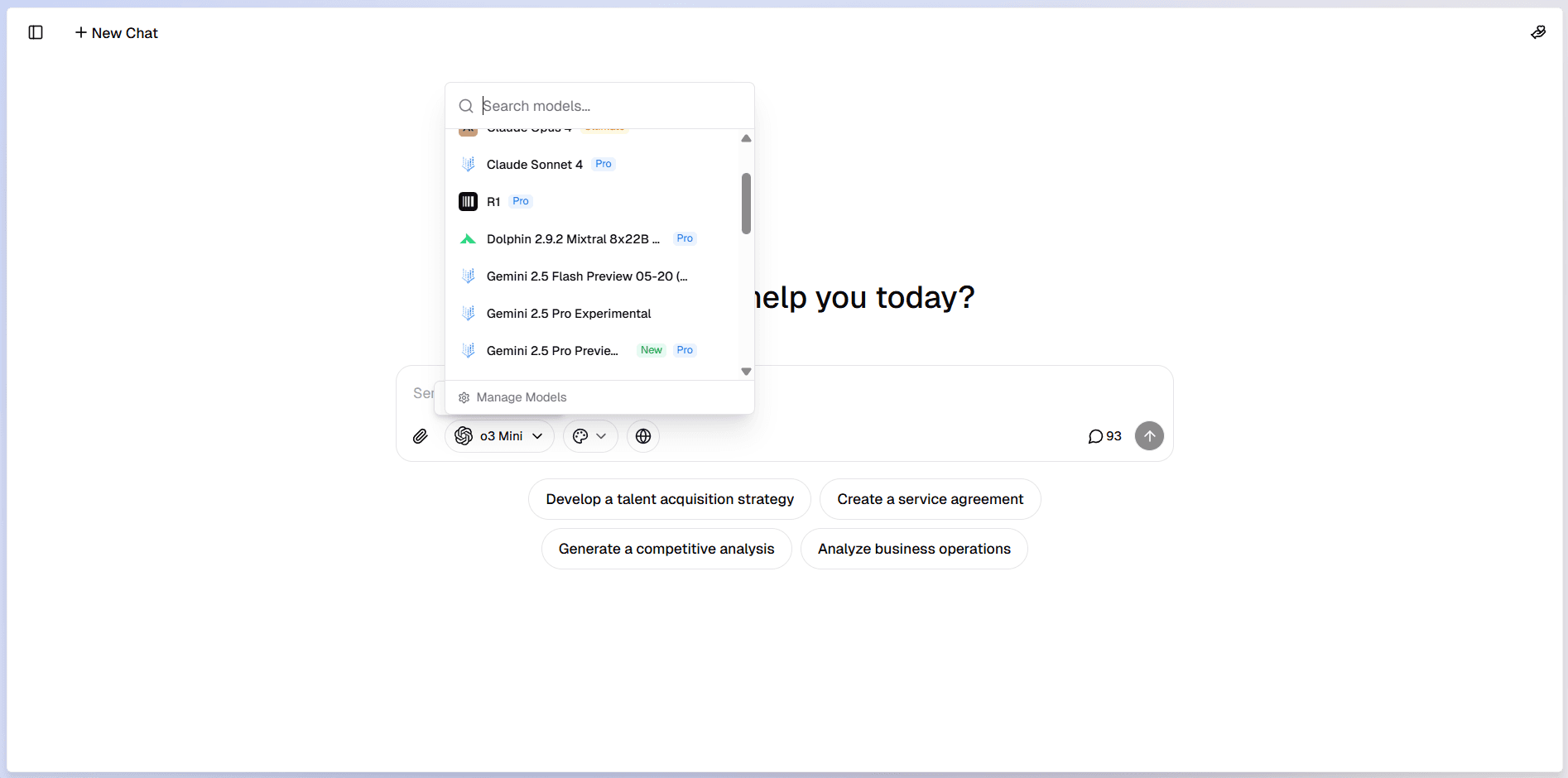Click the model list scroll-down arrow

coord(746,372)
